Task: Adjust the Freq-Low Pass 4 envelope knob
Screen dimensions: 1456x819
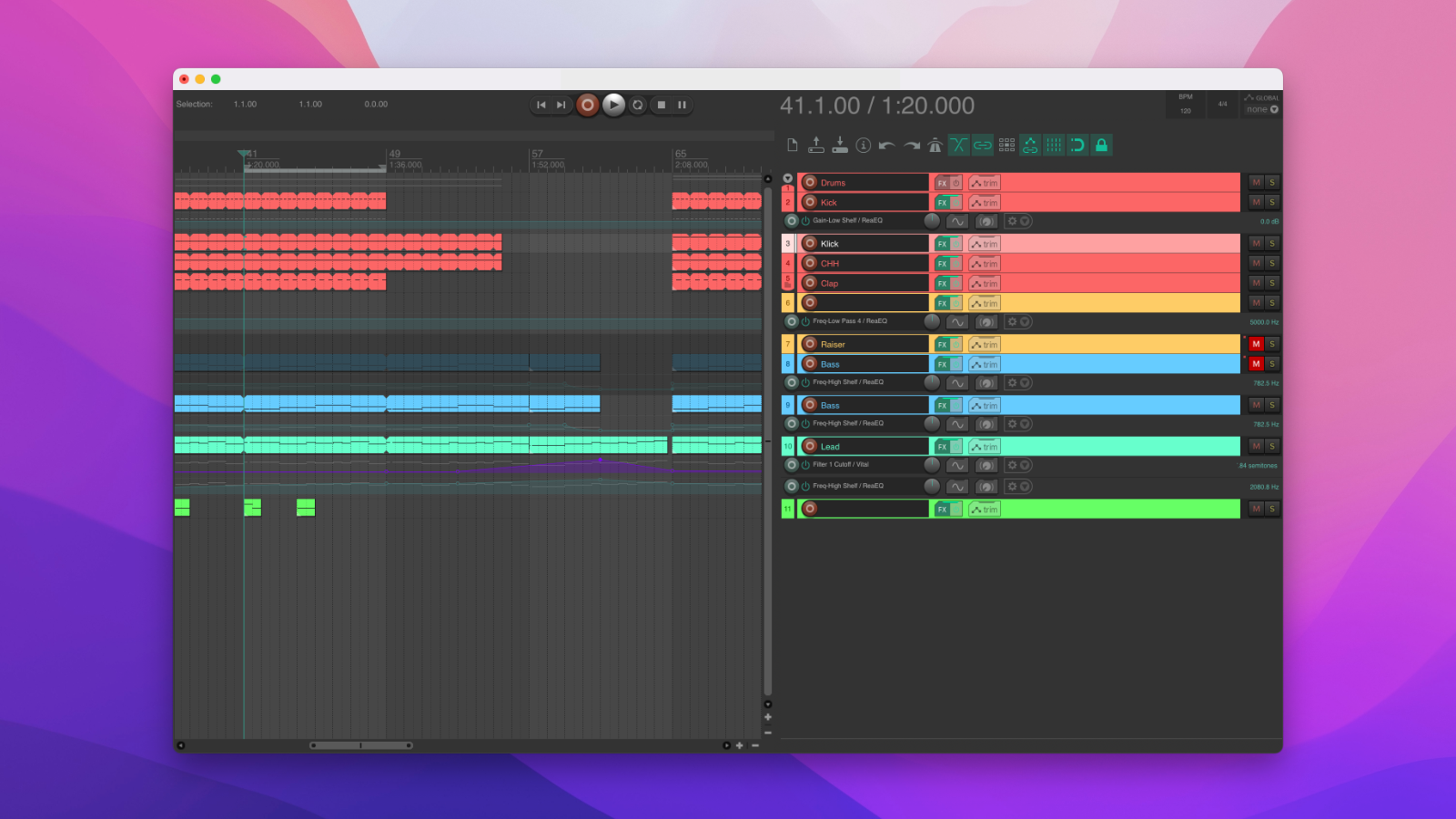Action: click(x=932, y=321)
